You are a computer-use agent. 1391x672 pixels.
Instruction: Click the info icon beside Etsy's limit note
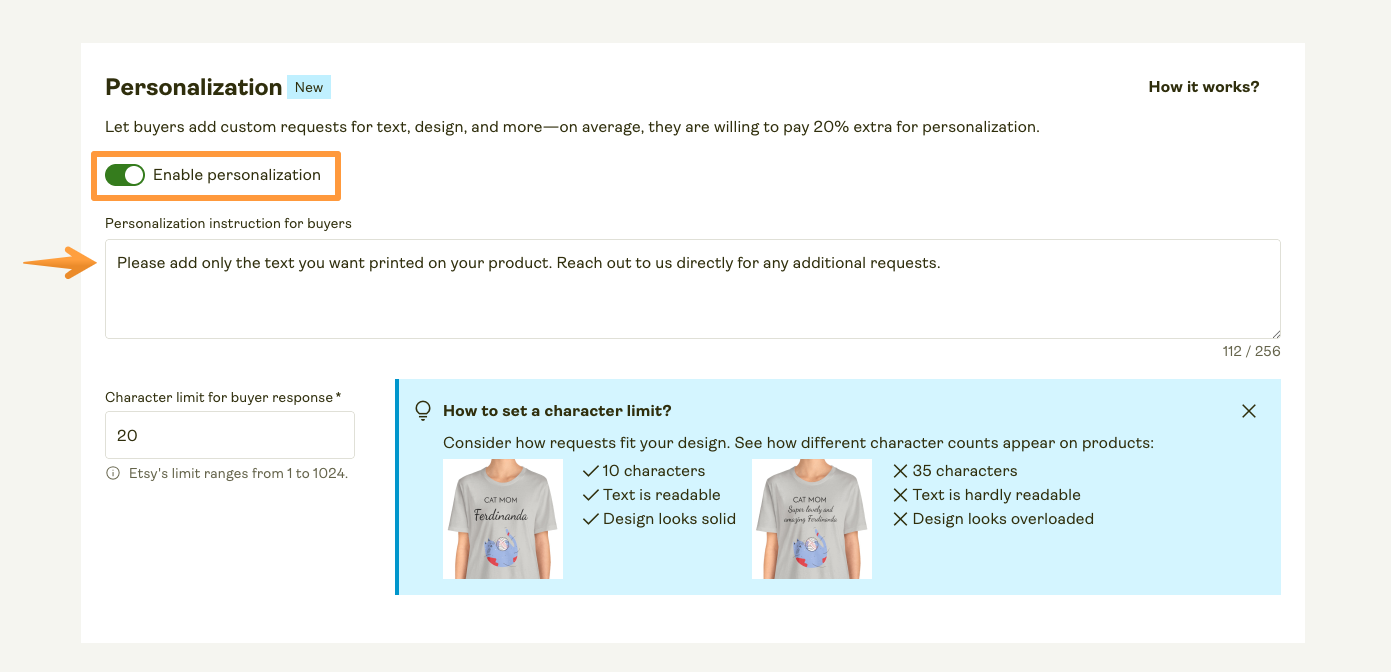coord(112,473)
